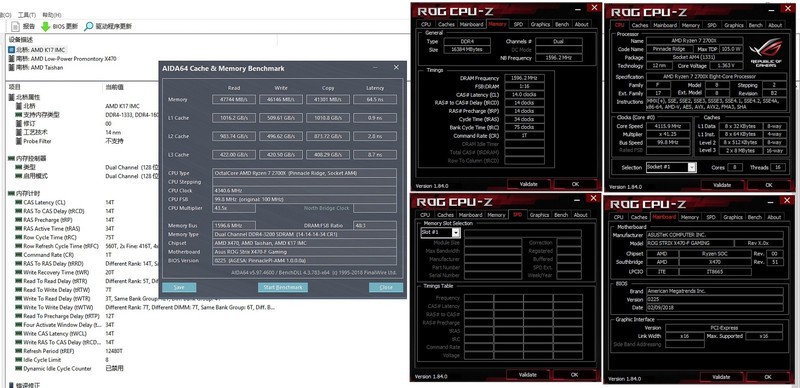Minimize the AIDA64 Cache & Memory Benchmark window
Screen dimensions: 800x388
pyautogui.click(x=376, y=67)
